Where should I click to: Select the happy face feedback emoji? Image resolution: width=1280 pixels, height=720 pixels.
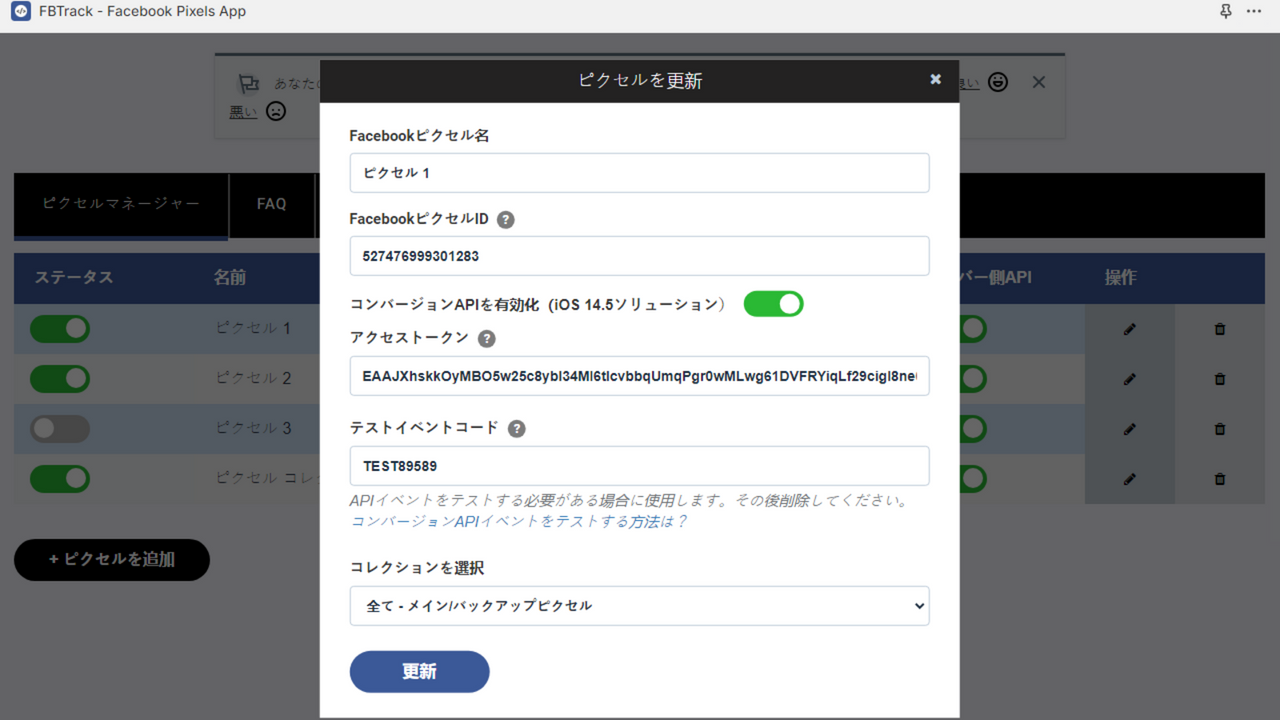998,82
